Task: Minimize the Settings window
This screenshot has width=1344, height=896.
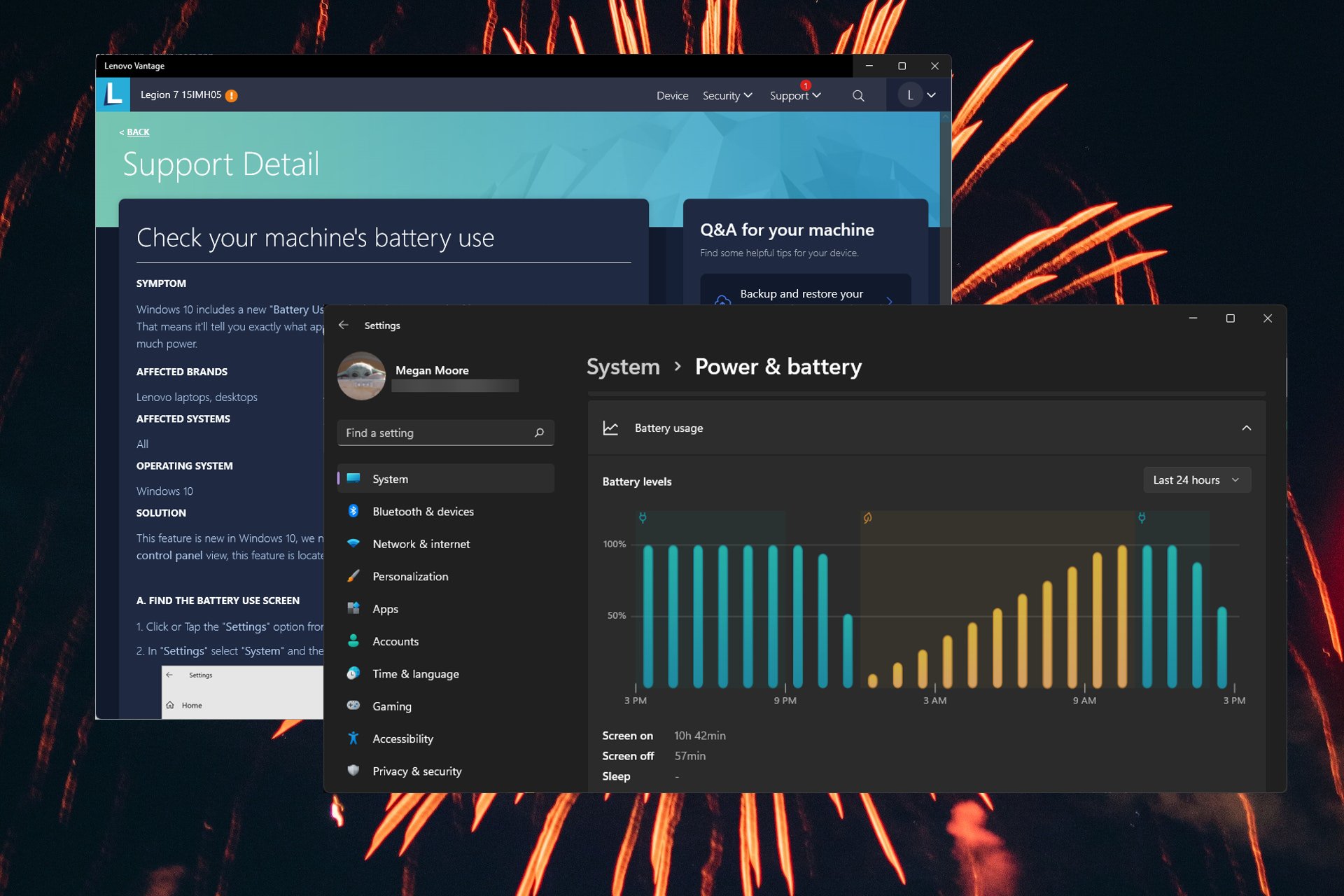Action: click(x=1193, y=318)
